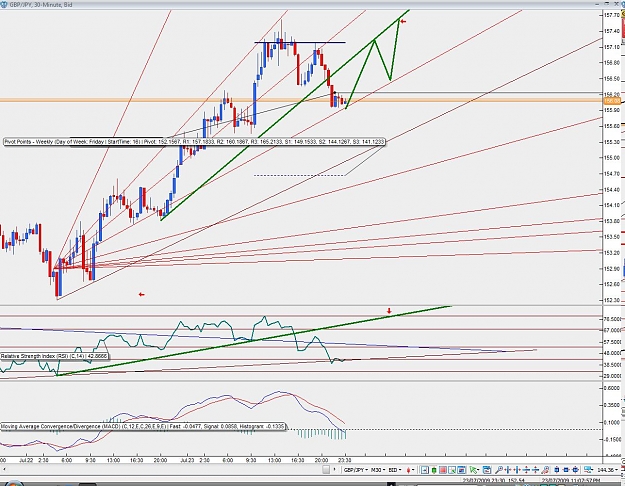Click the GBP/JPY 30-Minute Bid chart title
The image size is (625, 486).
tap(41, 5)
